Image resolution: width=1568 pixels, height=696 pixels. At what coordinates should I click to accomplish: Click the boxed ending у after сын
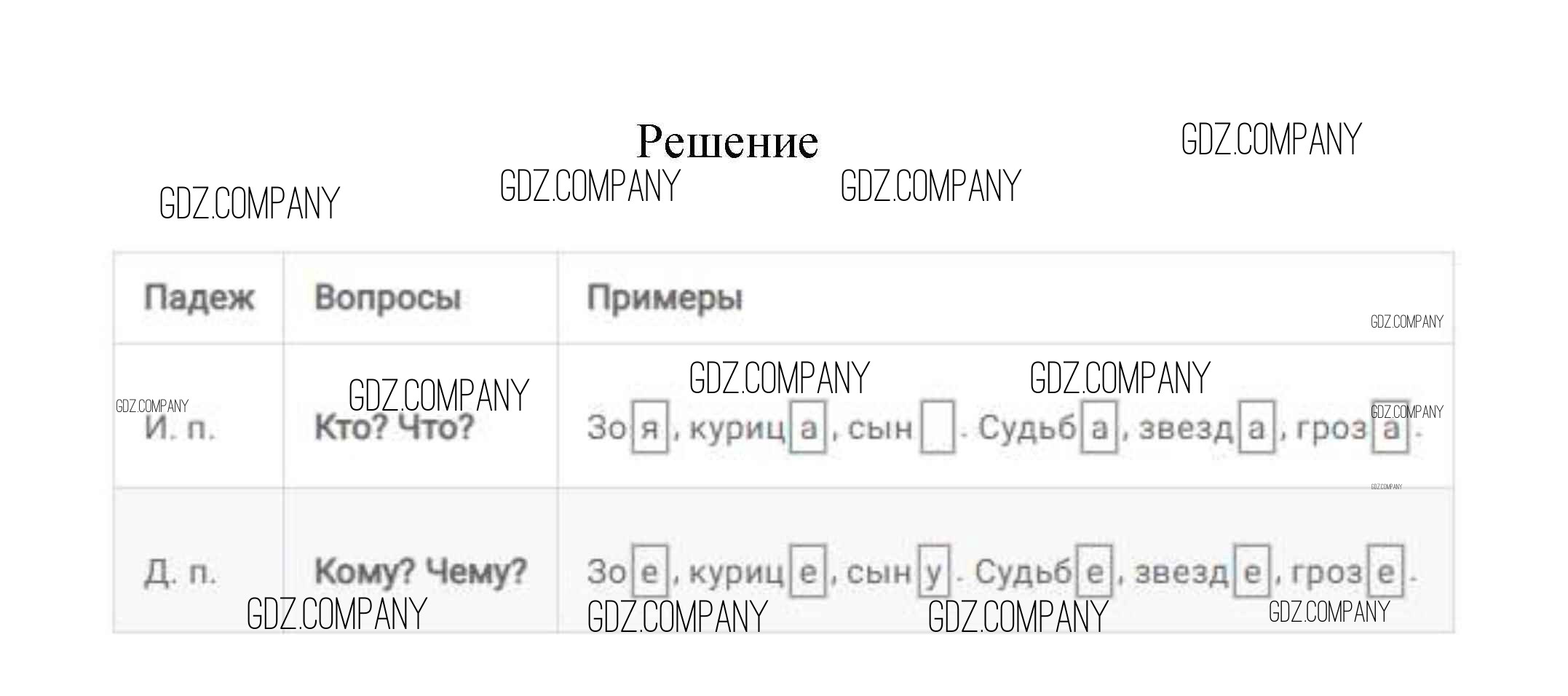(933, 572)
